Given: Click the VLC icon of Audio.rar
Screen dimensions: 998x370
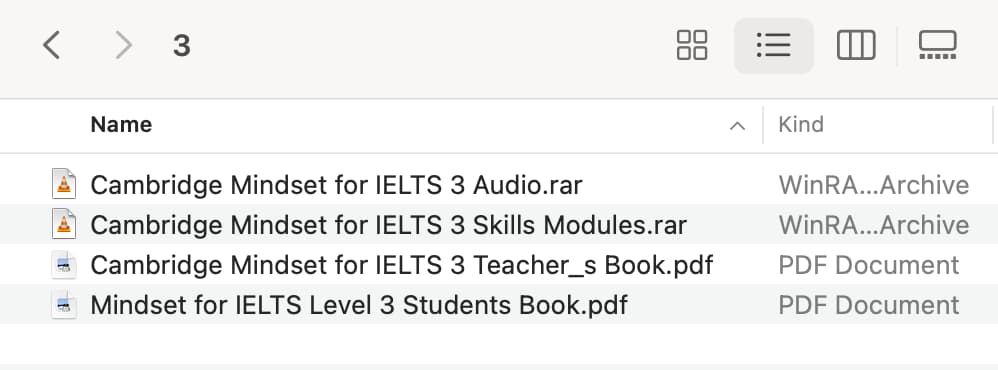Looking at the screenshot, I should click(x=64, y=185).
